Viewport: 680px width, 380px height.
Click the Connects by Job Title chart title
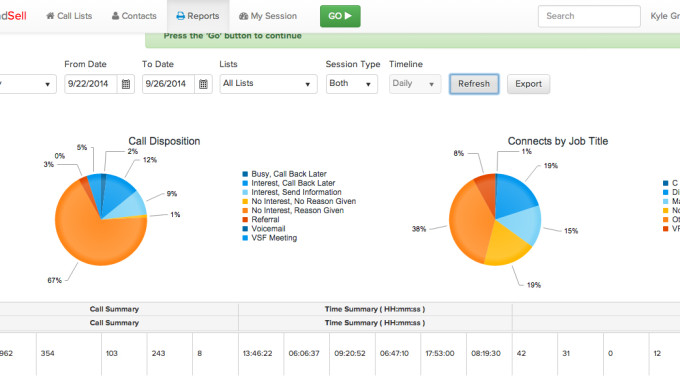(x=558, y=141)
